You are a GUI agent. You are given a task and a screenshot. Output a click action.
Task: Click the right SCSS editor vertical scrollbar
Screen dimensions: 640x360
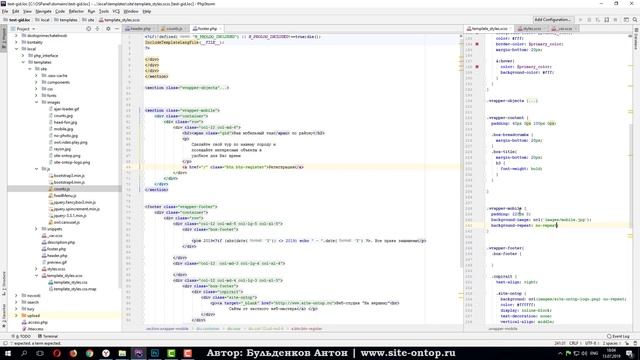[631, 176]
